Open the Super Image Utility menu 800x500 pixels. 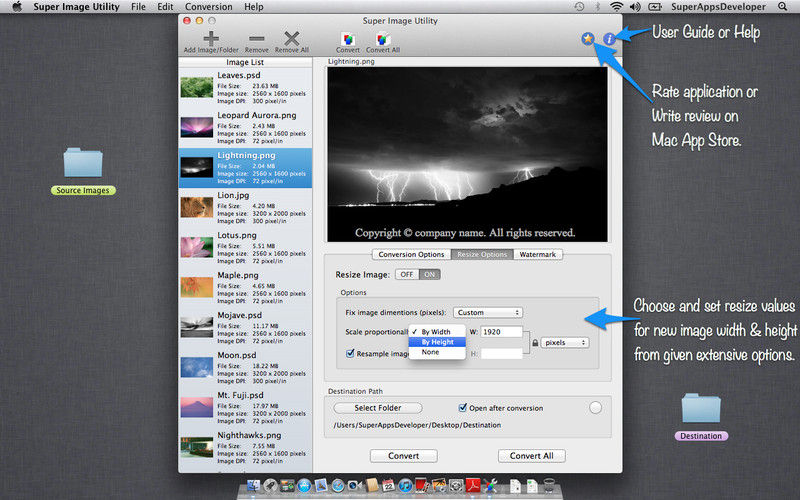coord(76,7)
